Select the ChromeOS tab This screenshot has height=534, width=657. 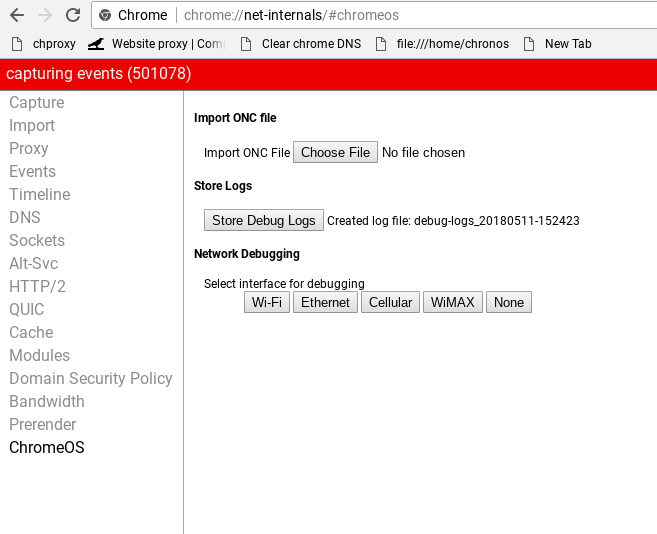[x=47, y=448]
